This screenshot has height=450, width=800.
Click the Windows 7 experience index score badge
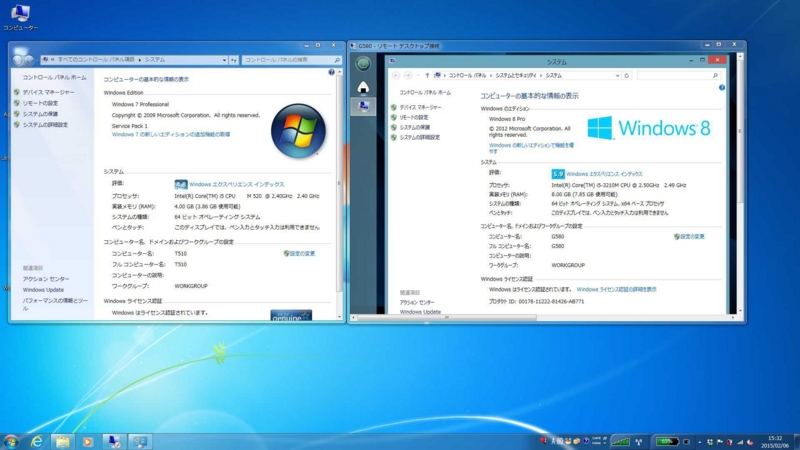click(181, 184)
